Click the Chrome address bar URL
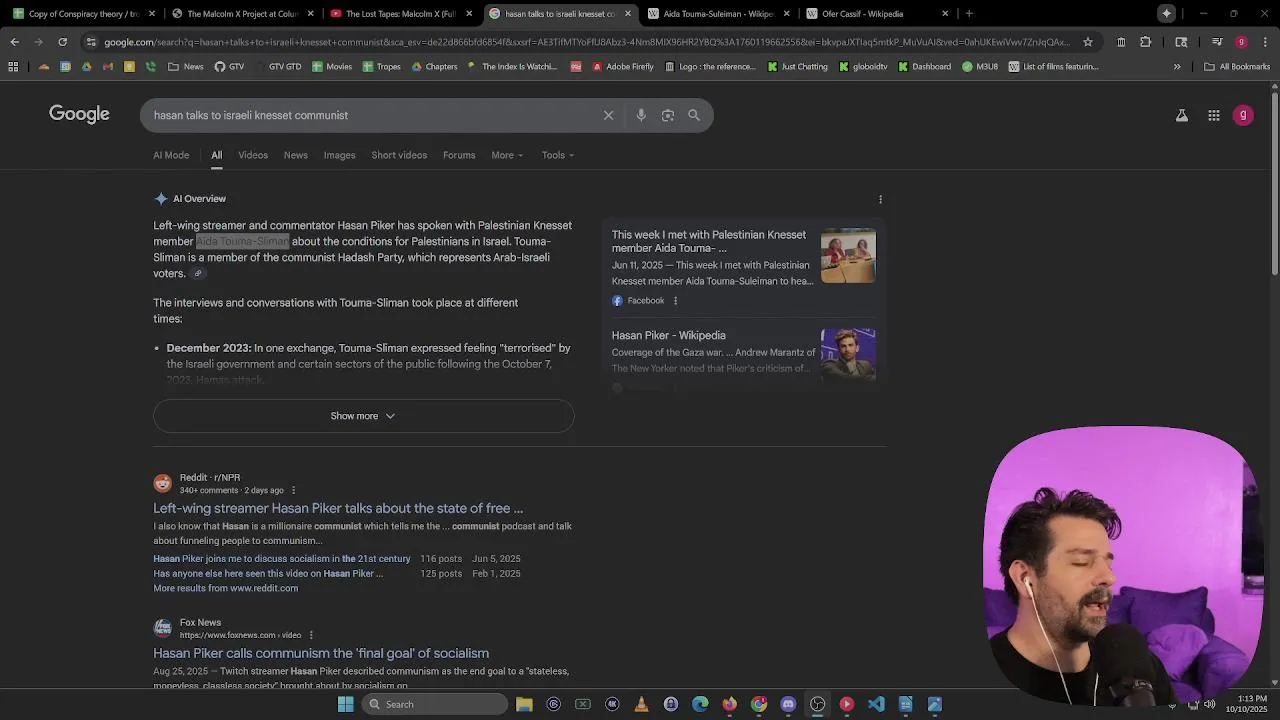Image resolution: width=1280 pixels, height=720 pixels. click(585, 42)
